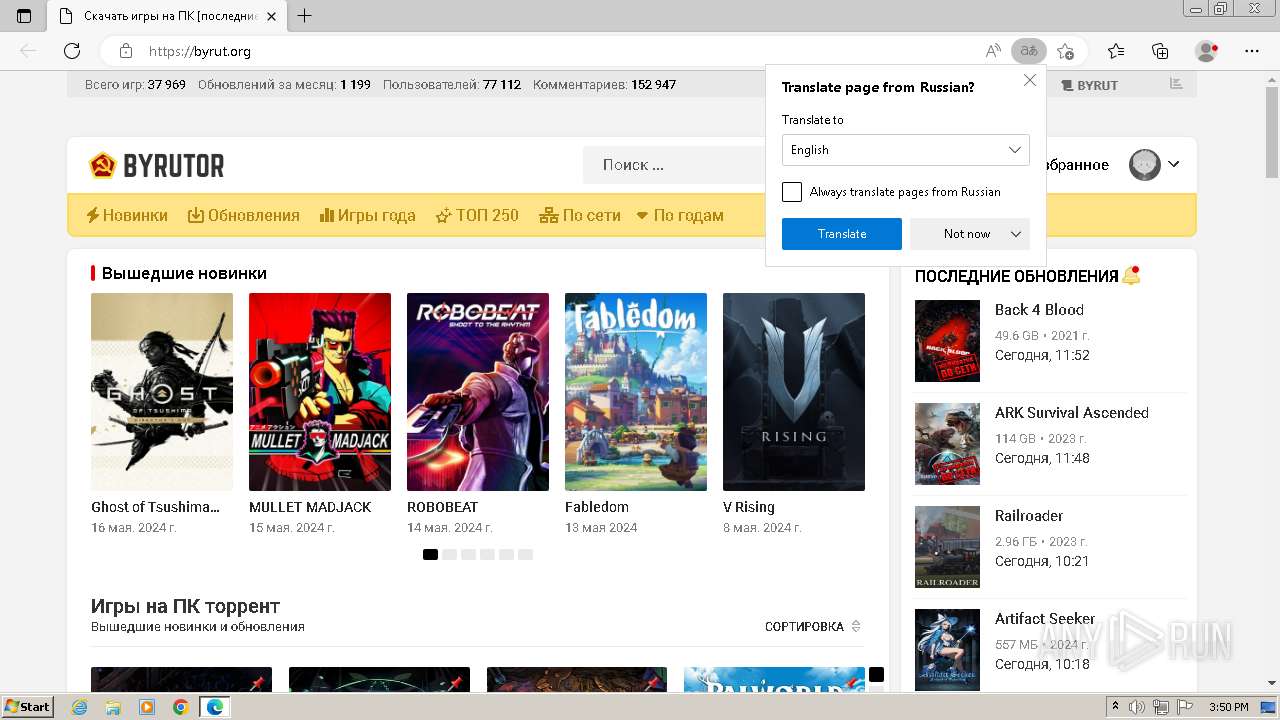Open the ARK Survival Ascended link
1280x720 pixels.
[x=1072, y=413]
